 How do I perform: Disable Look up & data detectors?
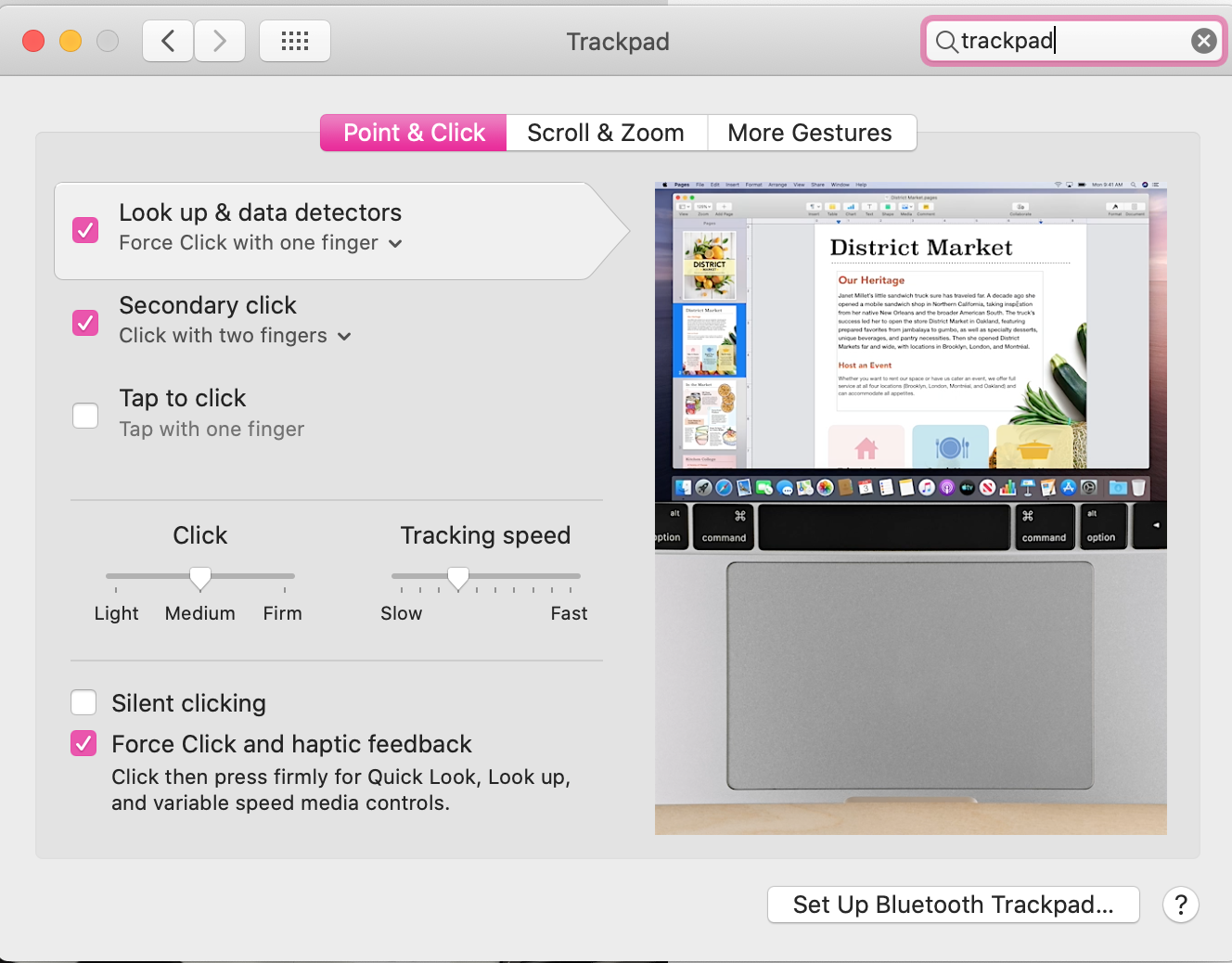85,230
